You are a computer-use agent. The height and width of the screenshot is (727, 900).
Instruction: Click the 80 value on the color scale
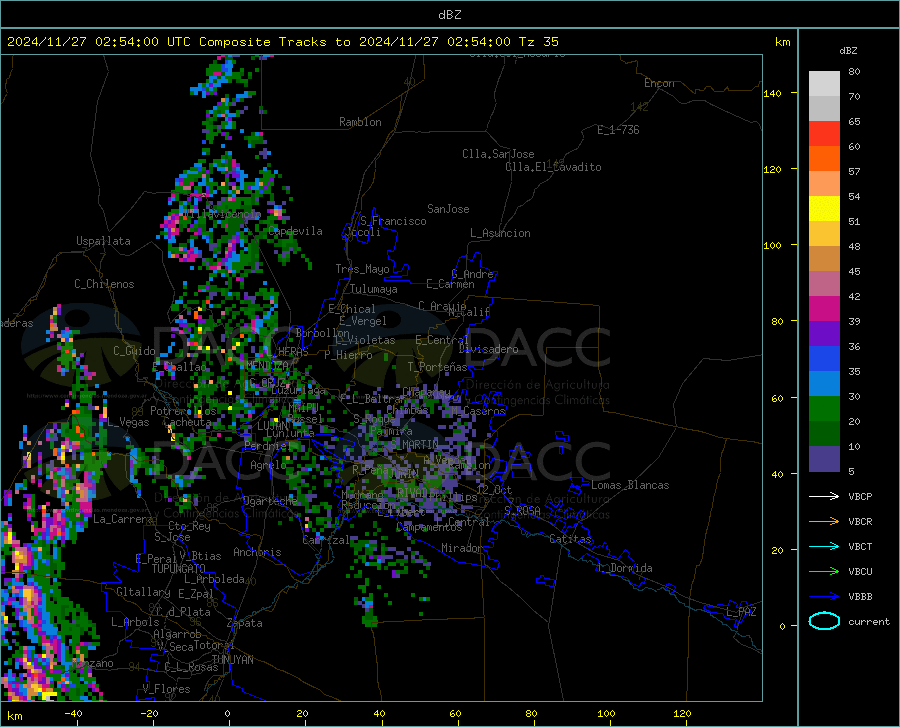854,72
